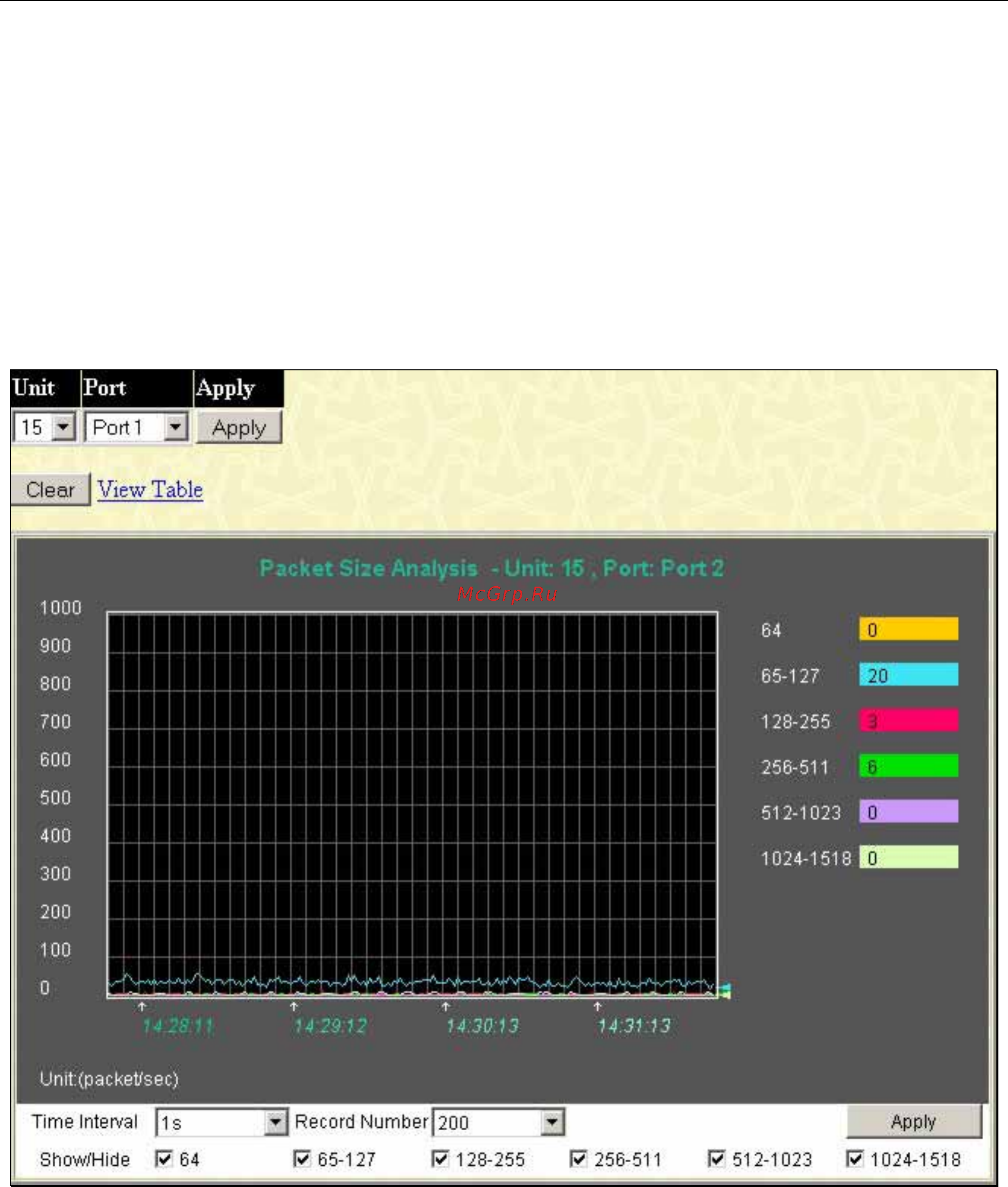Disable the 256-511 Show/Hide checkbox
The height and width of the screenshot is (1187, 1008).
tap(578, 1159)
